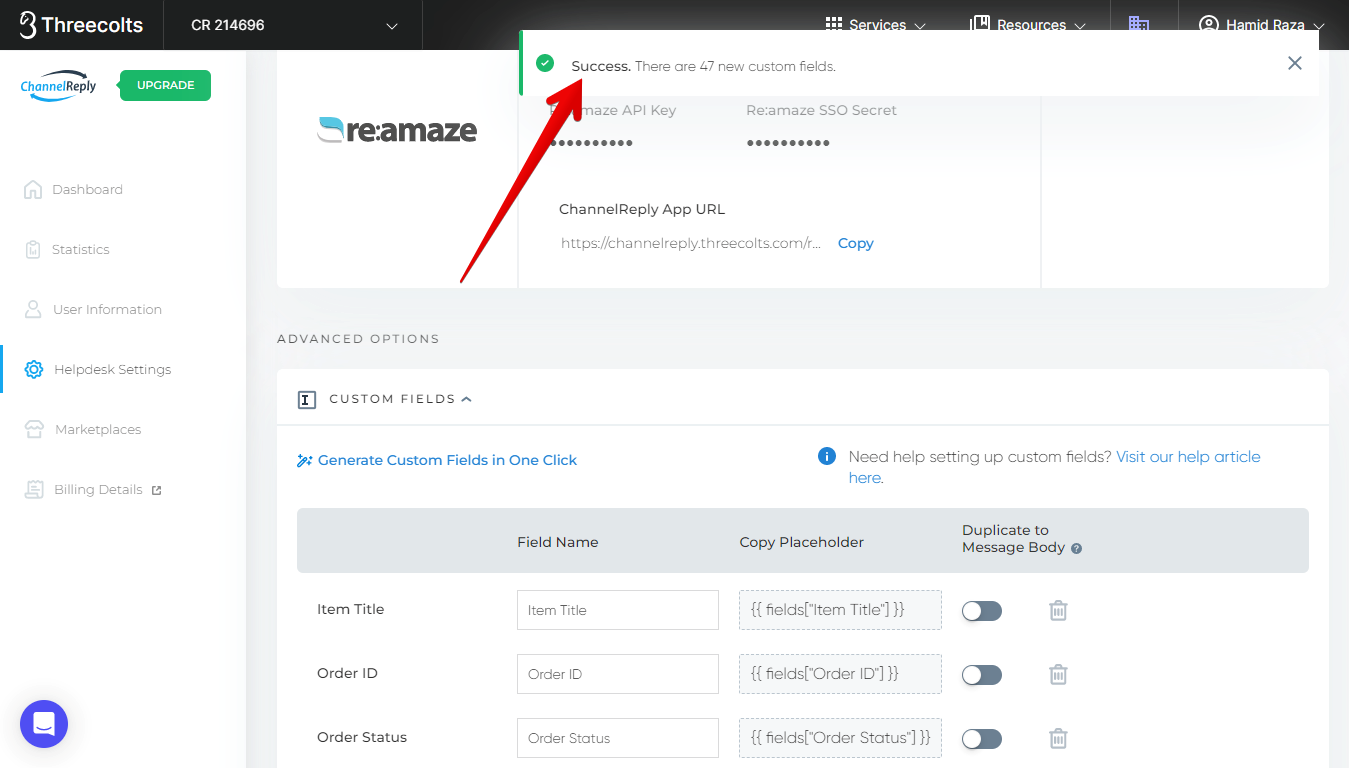The height and width of the screenshot is (768, 1349).
Task: Go to Dashboard
Action: pyautogui.click(x=87, y=189)
